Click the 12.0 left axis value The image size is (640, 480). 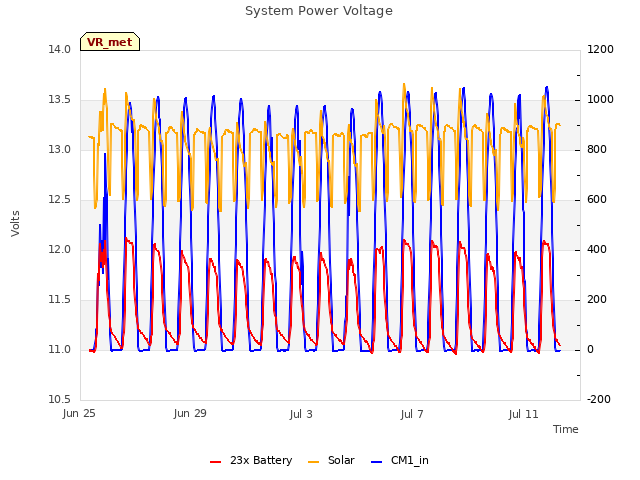(60, 249)
